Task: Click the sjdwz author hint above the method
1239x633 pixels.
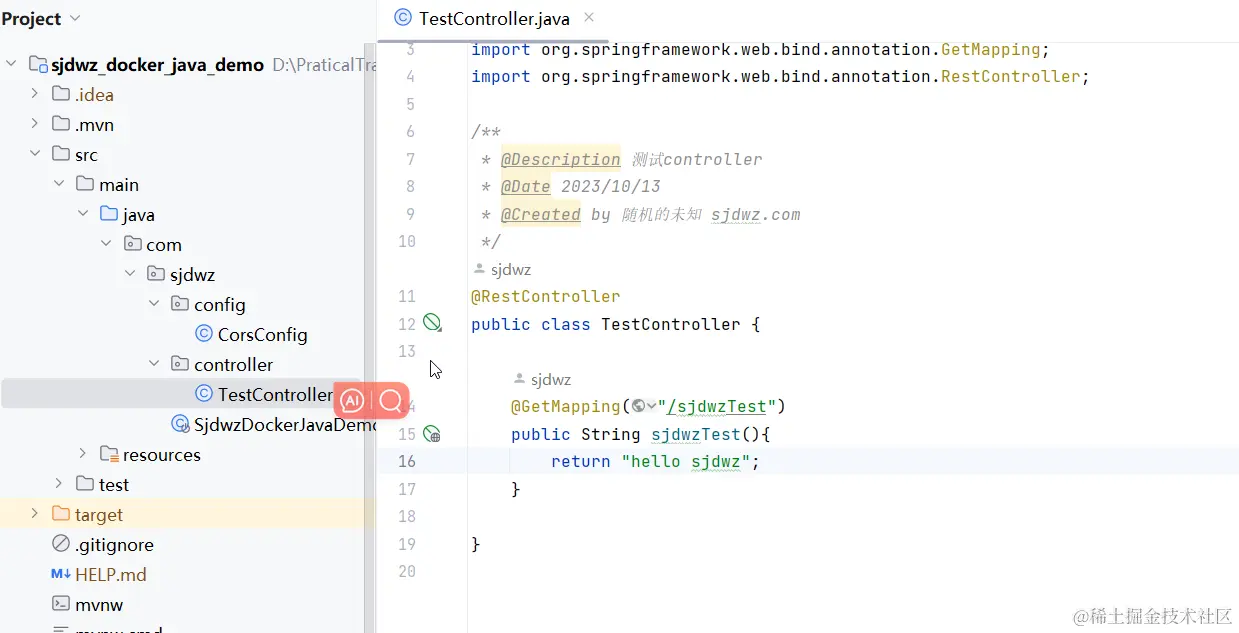Action: (542, 379)
